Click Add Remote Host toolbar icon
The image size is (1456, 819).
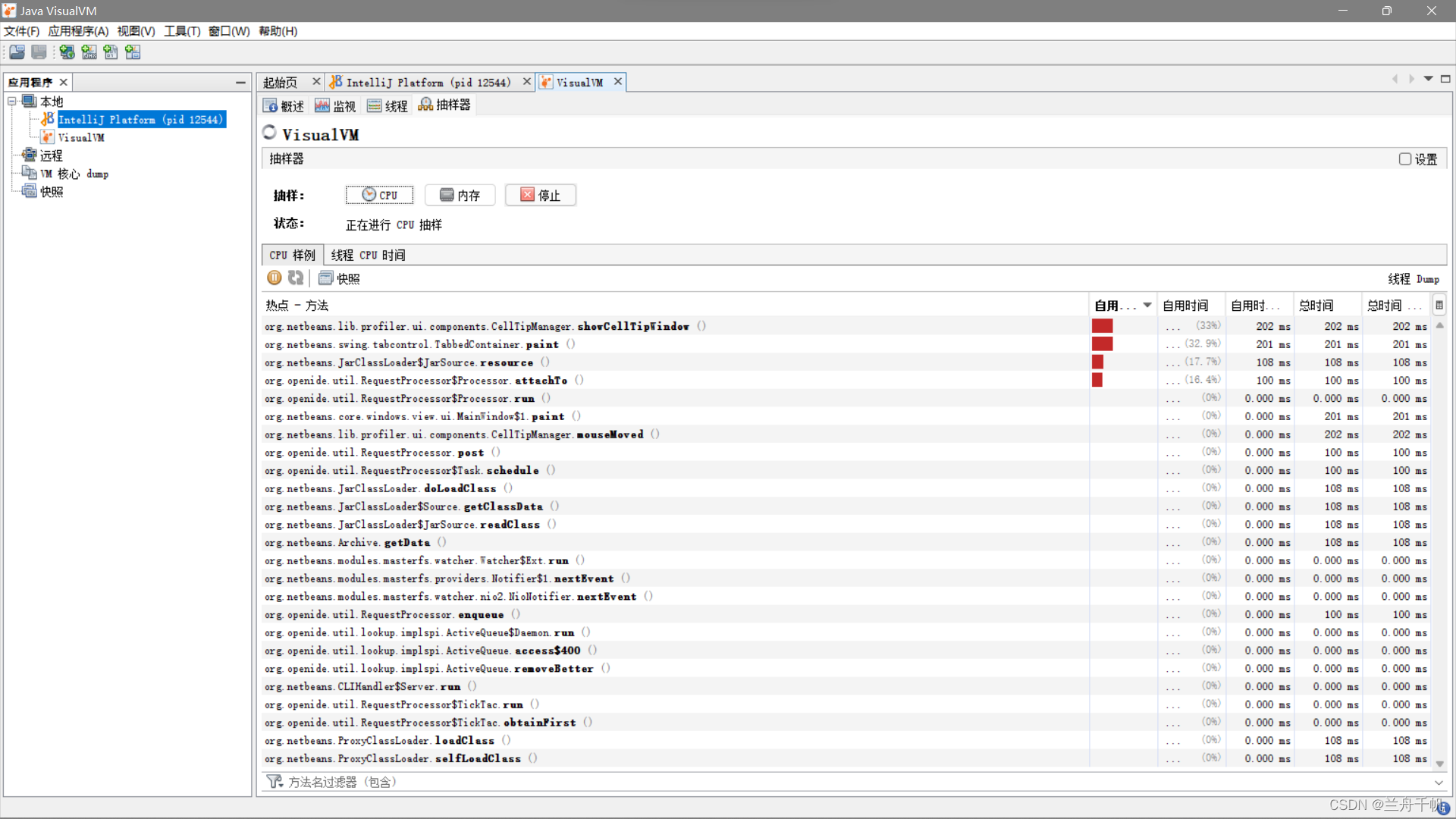67,52
